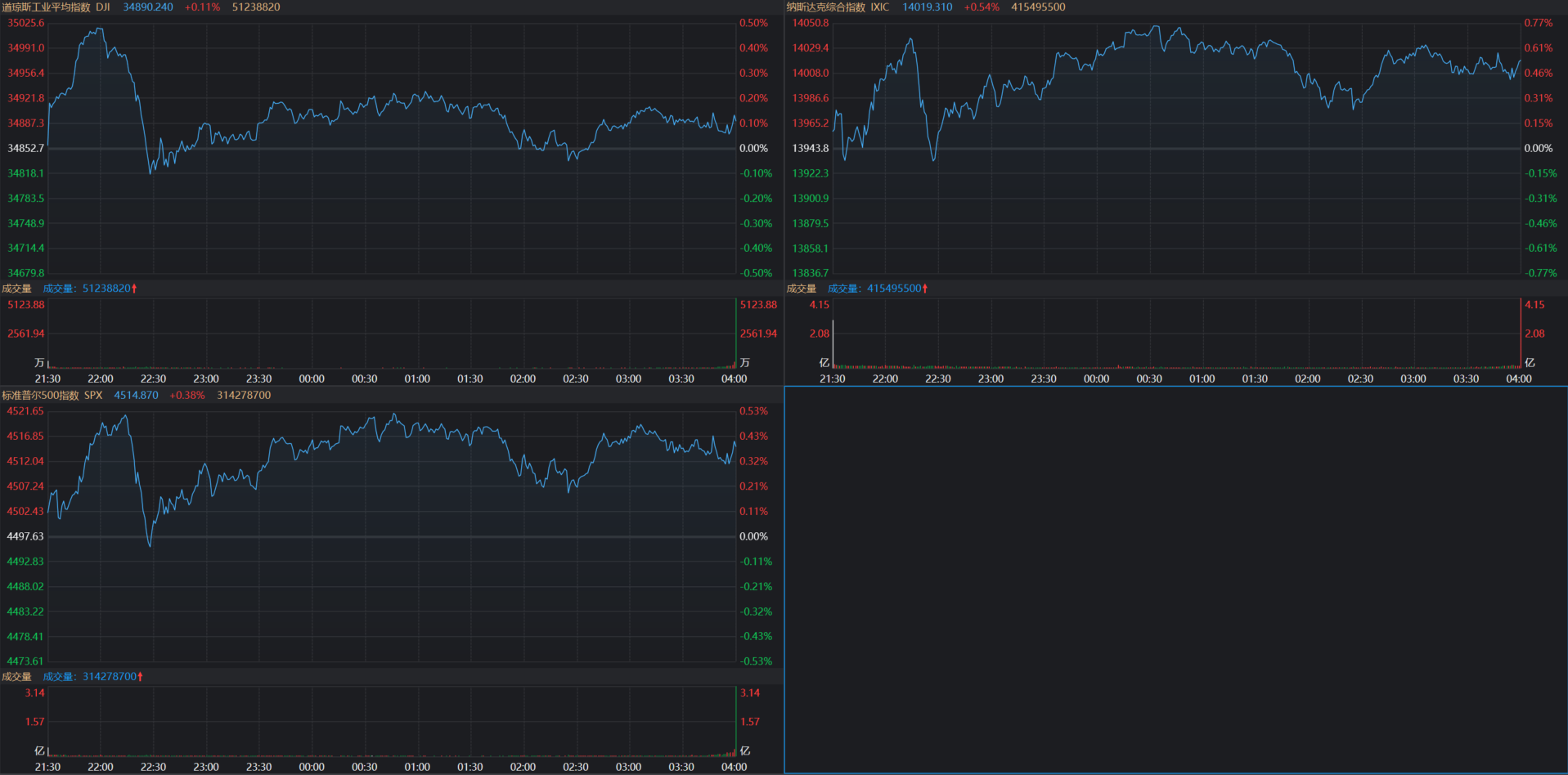Click the 22:30 time label under DJI chart
Image resolution: width=1568 pixels, height=775 pixels.
point(153,379)
